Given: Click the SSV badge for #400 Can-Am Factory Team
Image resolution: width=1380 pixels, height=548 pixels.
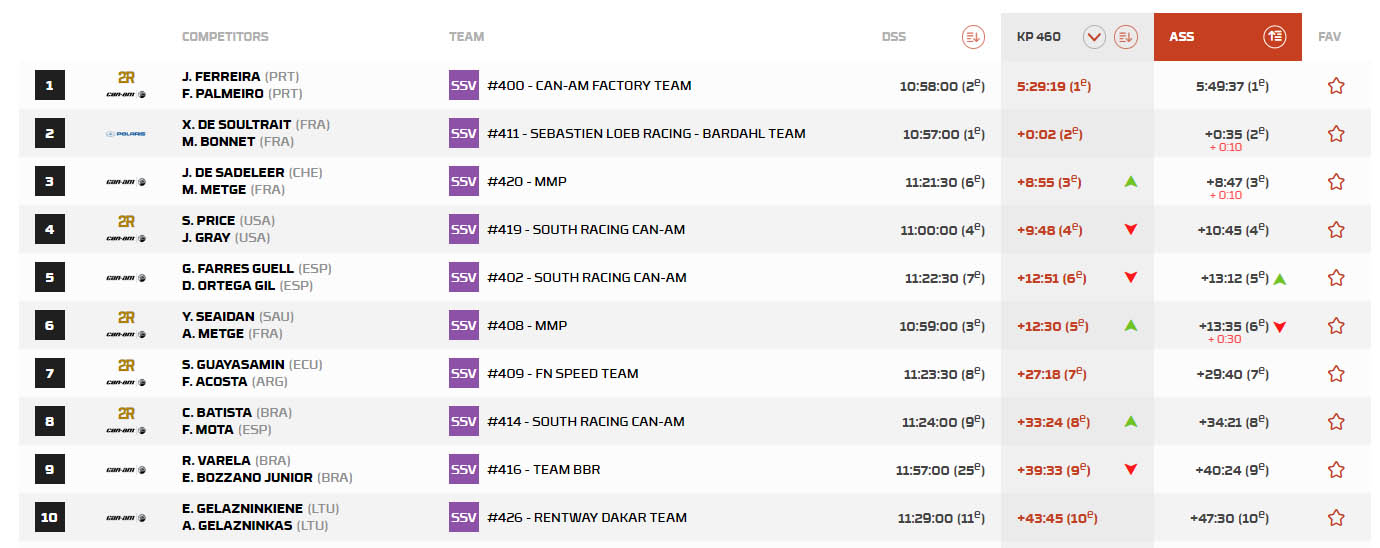Looking at the screenshot, I should click(464, 86).
